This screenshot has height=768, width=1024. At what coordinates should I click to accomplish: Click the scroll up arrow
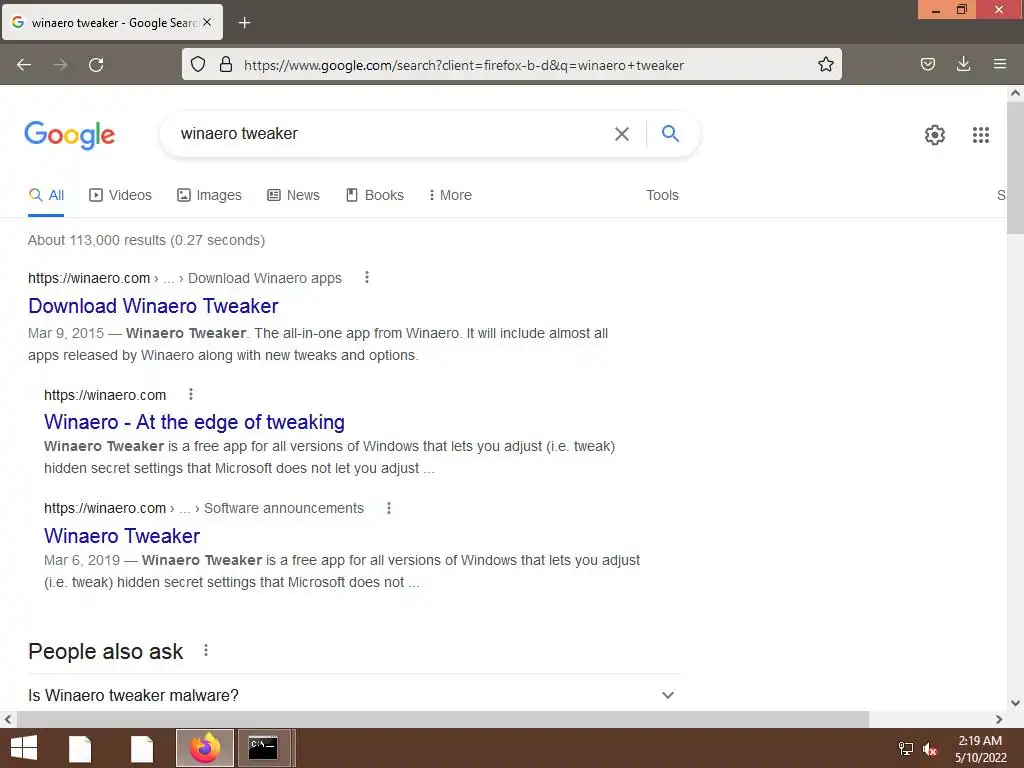click(x=1015, y=93)
